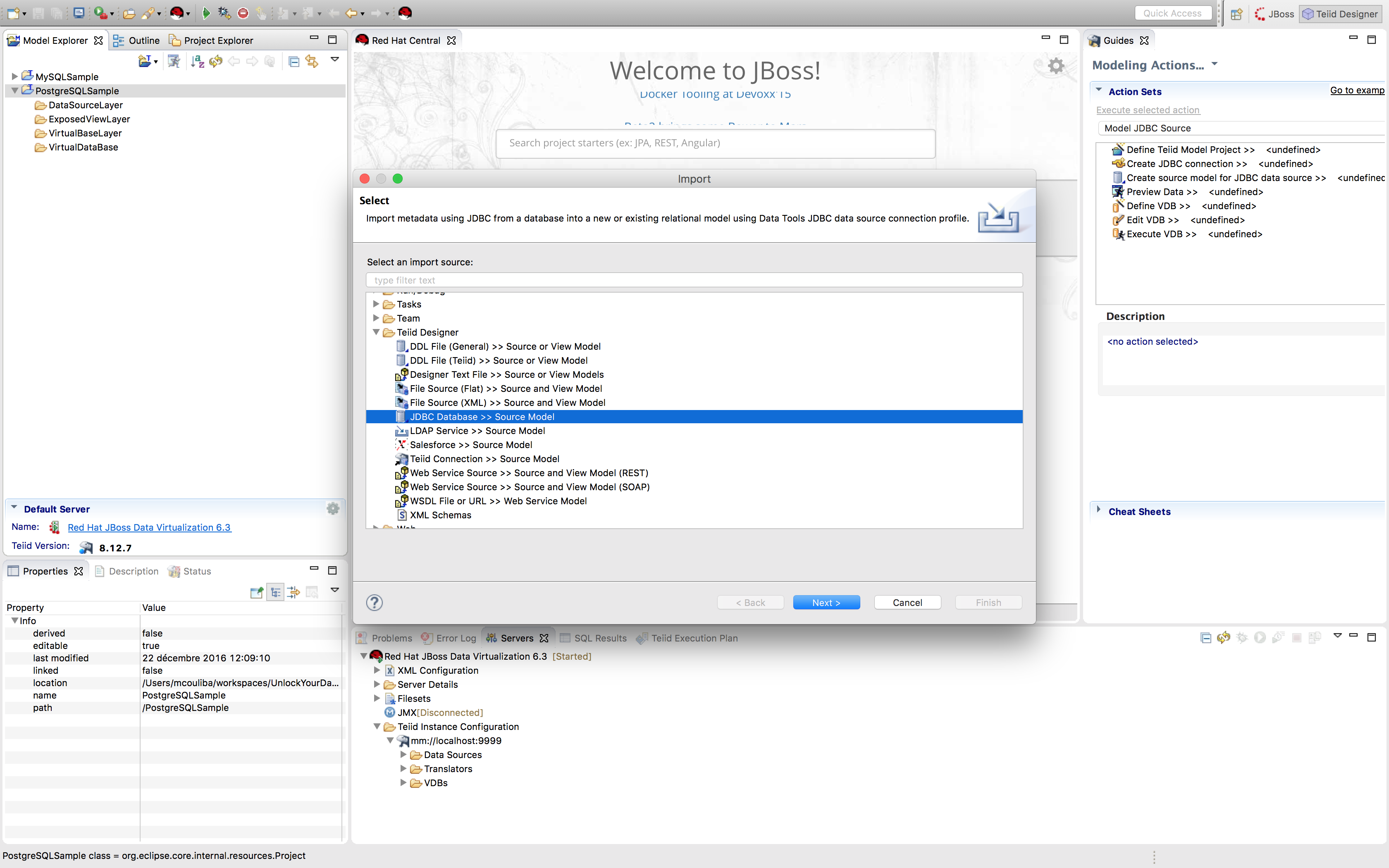Open the Default Server settings gear
This screenshot has height=868, width=1389.
[333, 508]
